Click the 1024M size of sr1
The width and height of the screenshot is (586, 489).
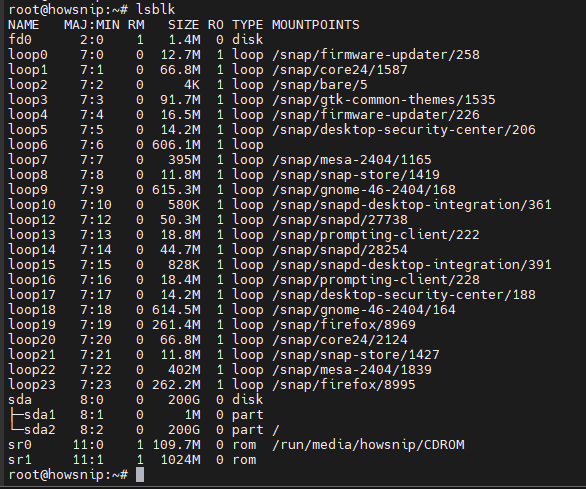pyautogui.click(x=180, y=460)
